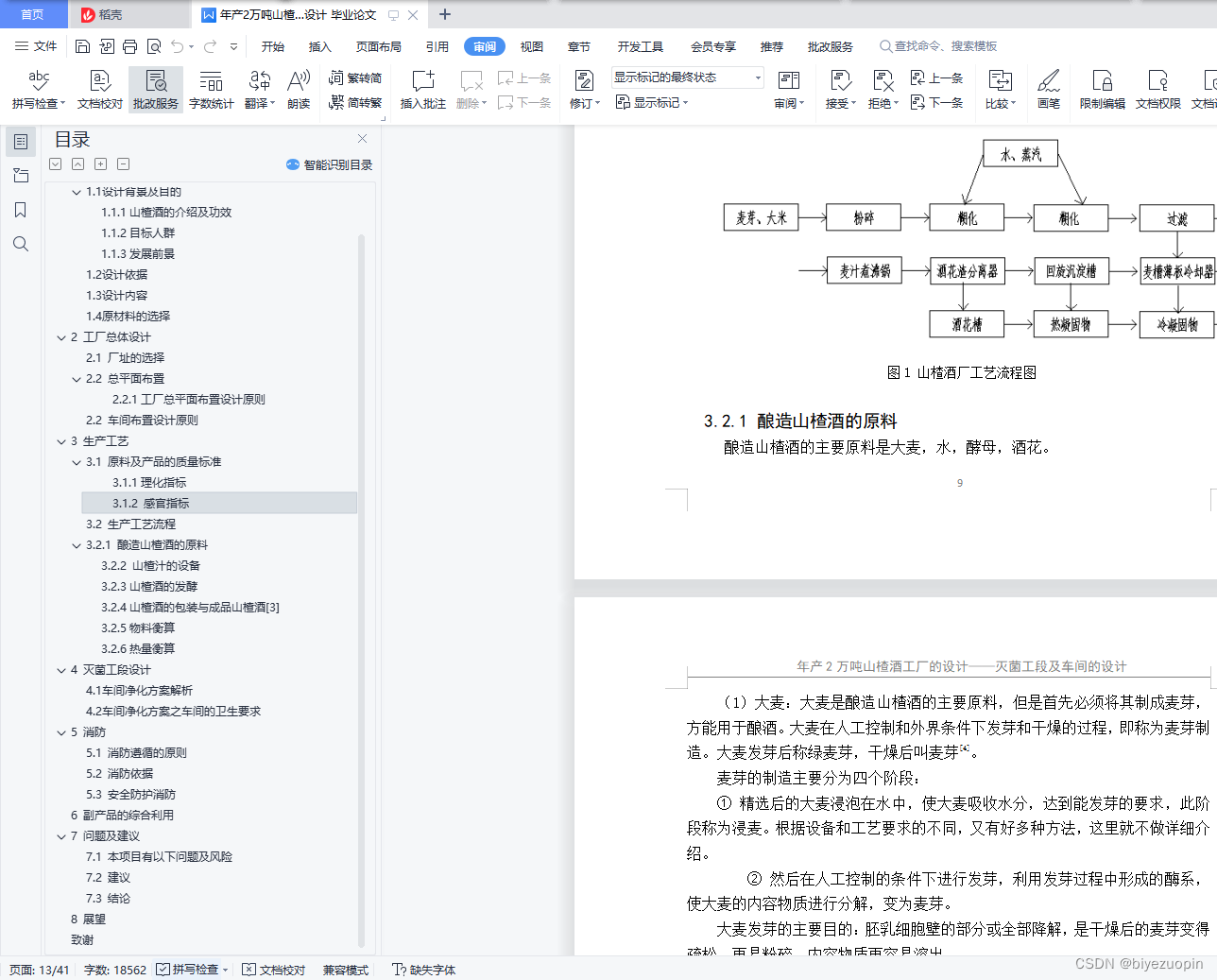Click the 缺失字体 status bar item
Viewport: 1217px width, 980px height.
[424, 970]
